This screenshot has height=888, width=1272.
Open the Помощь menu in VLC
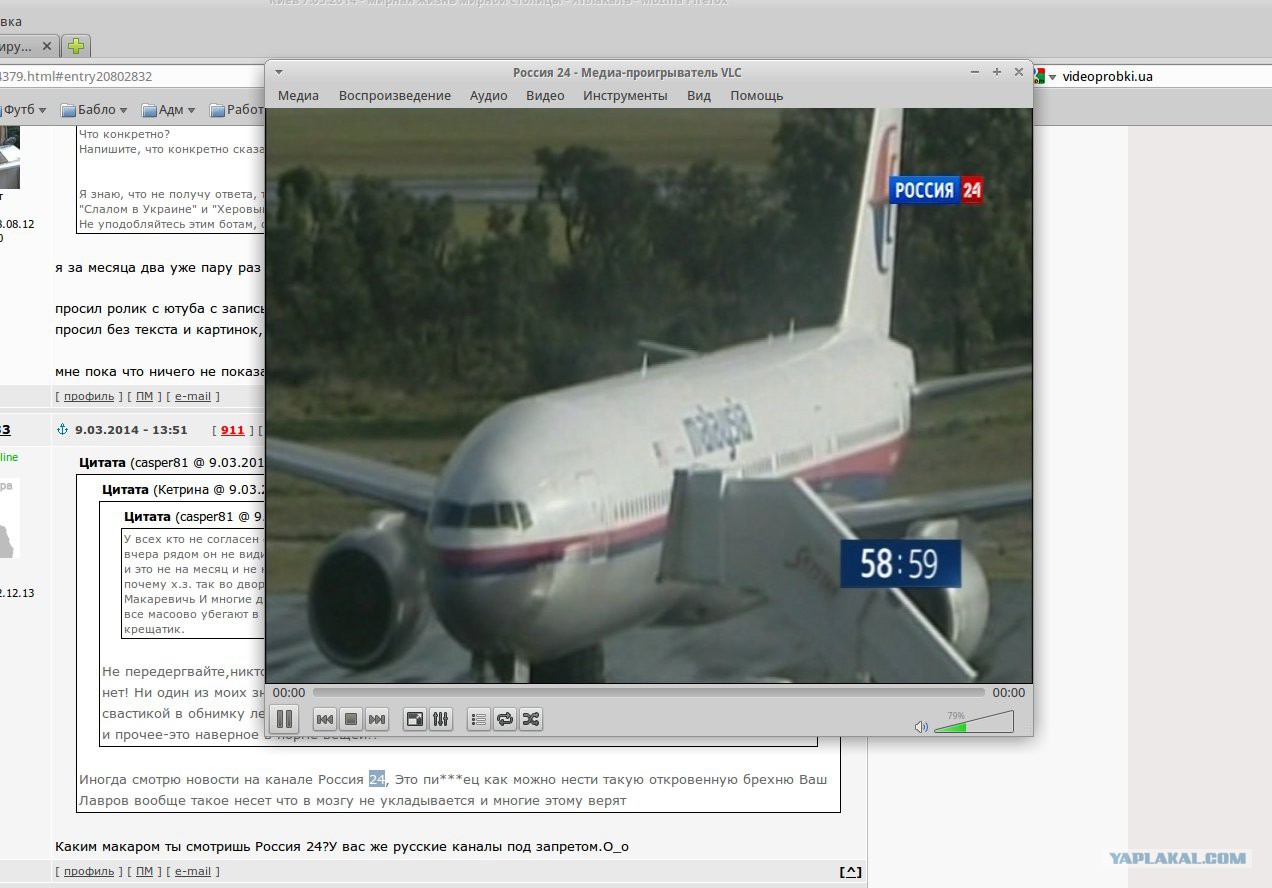[756, 96]
